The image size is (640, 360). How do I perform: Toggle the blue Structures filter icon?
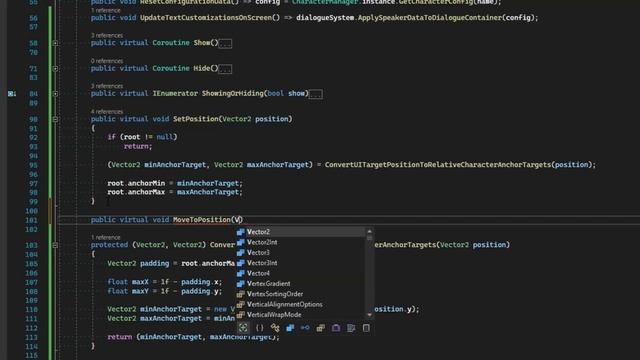[290, 328]
